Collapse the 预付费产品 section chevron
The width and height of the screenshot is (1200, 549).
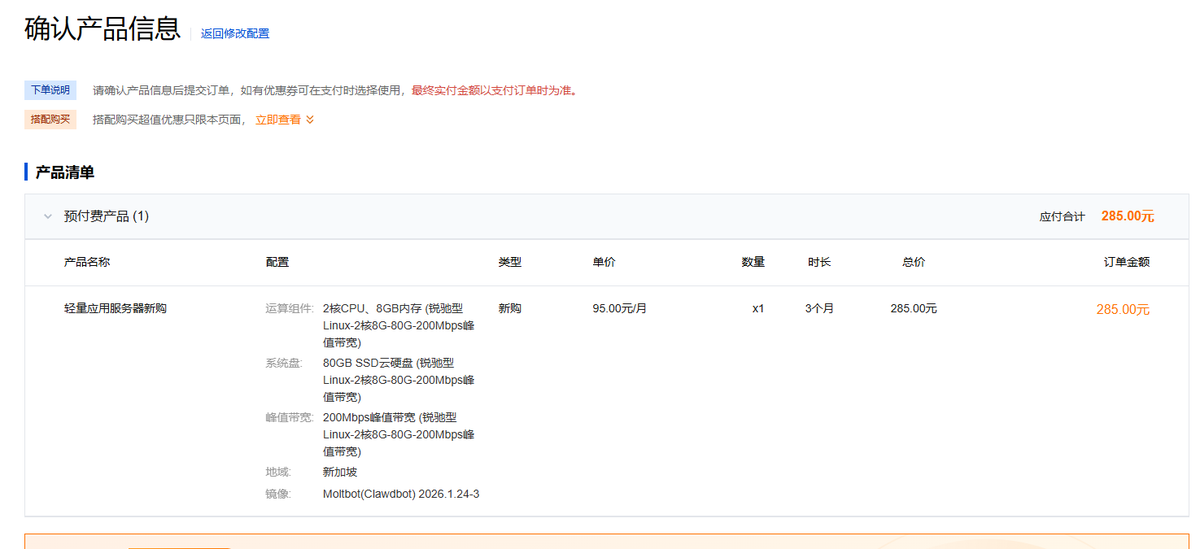tap(47, 216)
